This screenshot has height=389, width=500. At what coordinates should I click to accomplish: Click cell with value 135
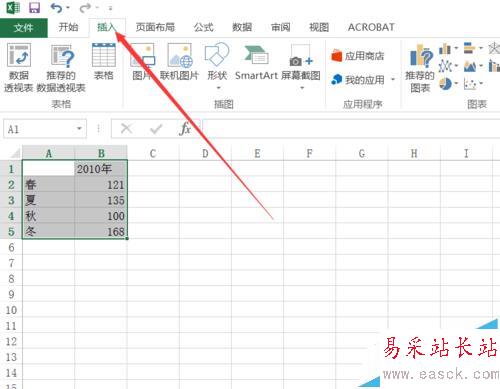tap(101, 200)
